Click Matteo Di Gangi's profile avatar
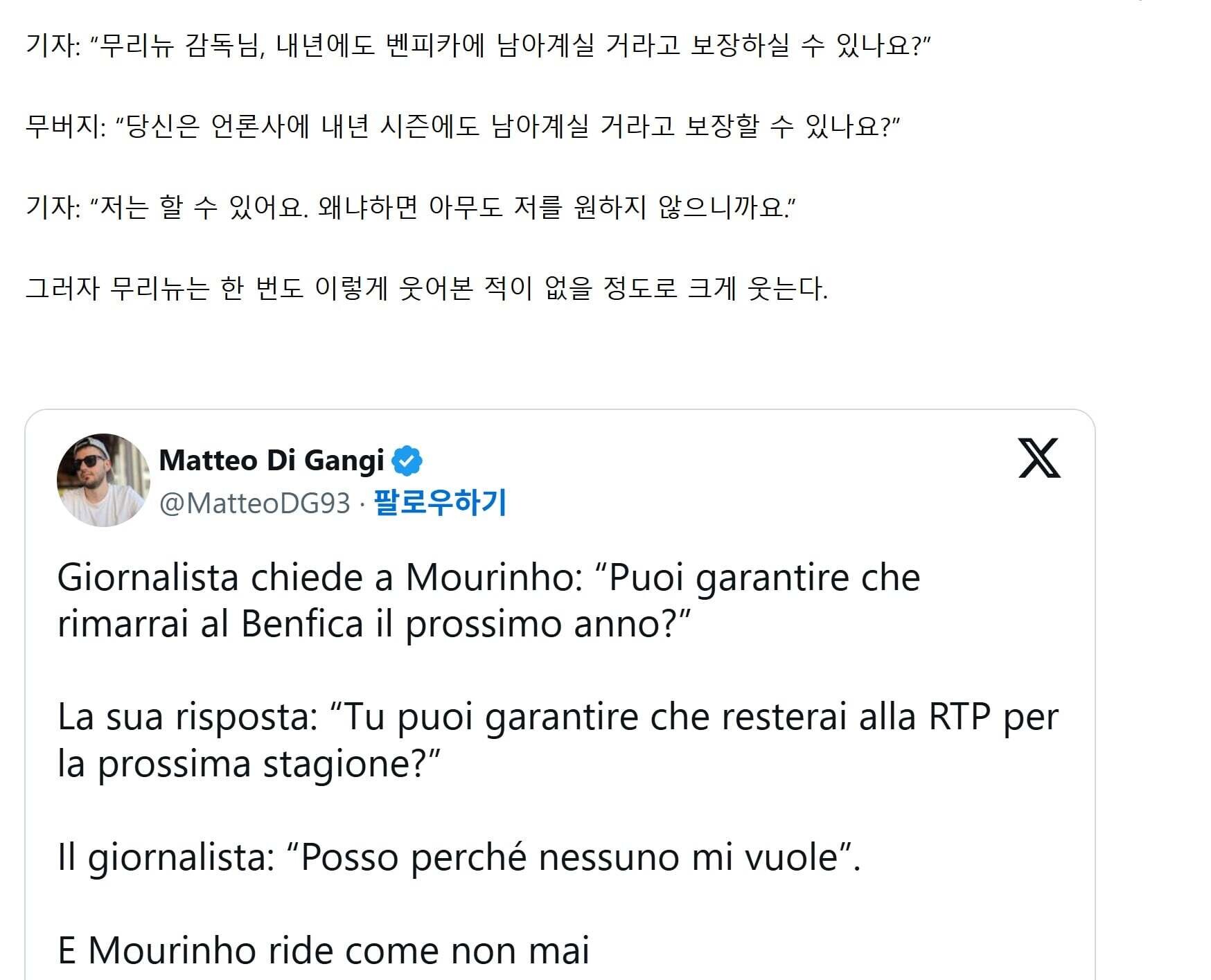Viewport: 1211px width, 980px height. tap(103, 480)
